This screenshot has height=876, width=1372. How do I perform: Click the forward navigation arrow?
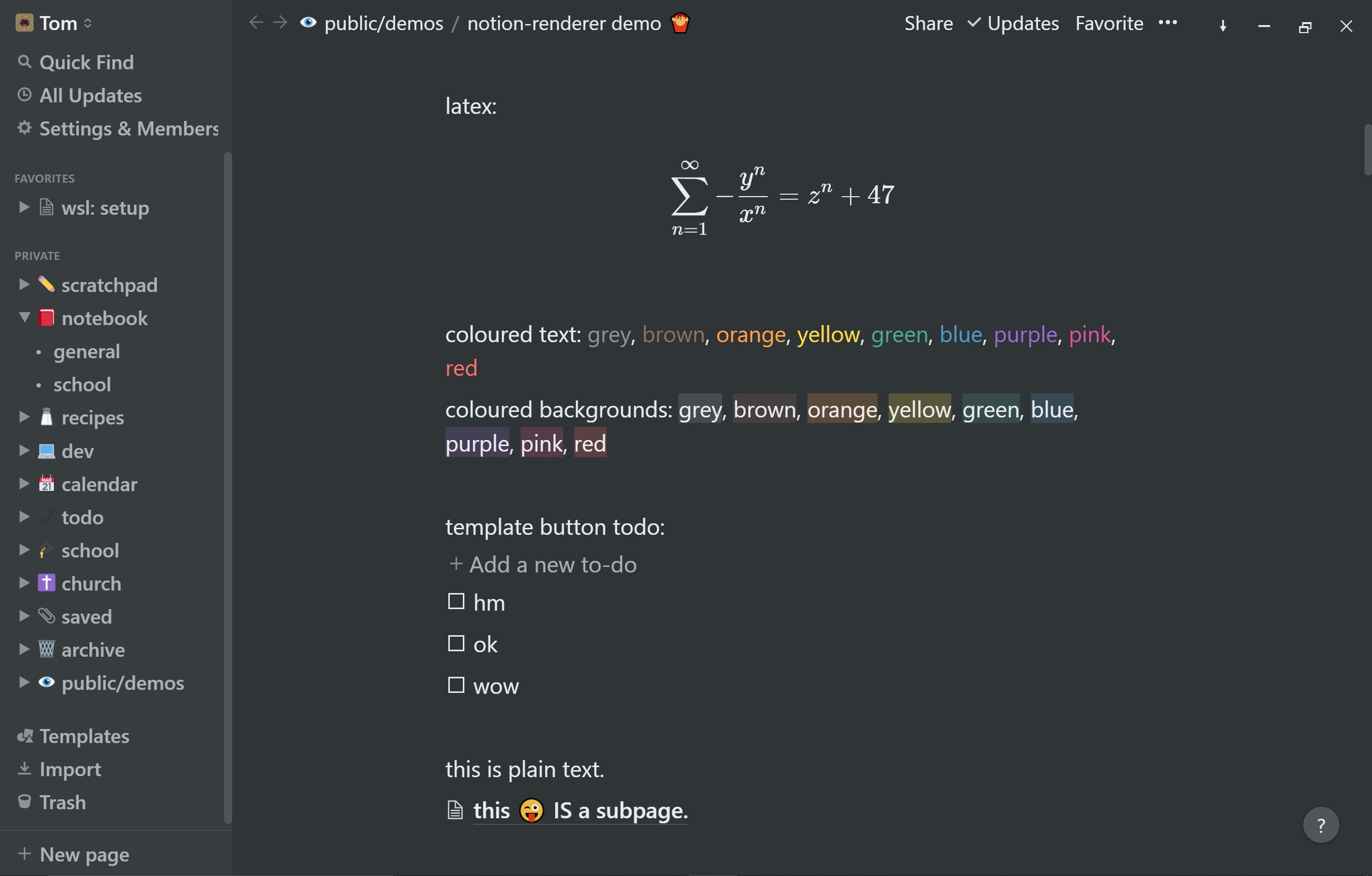(280, 23)
